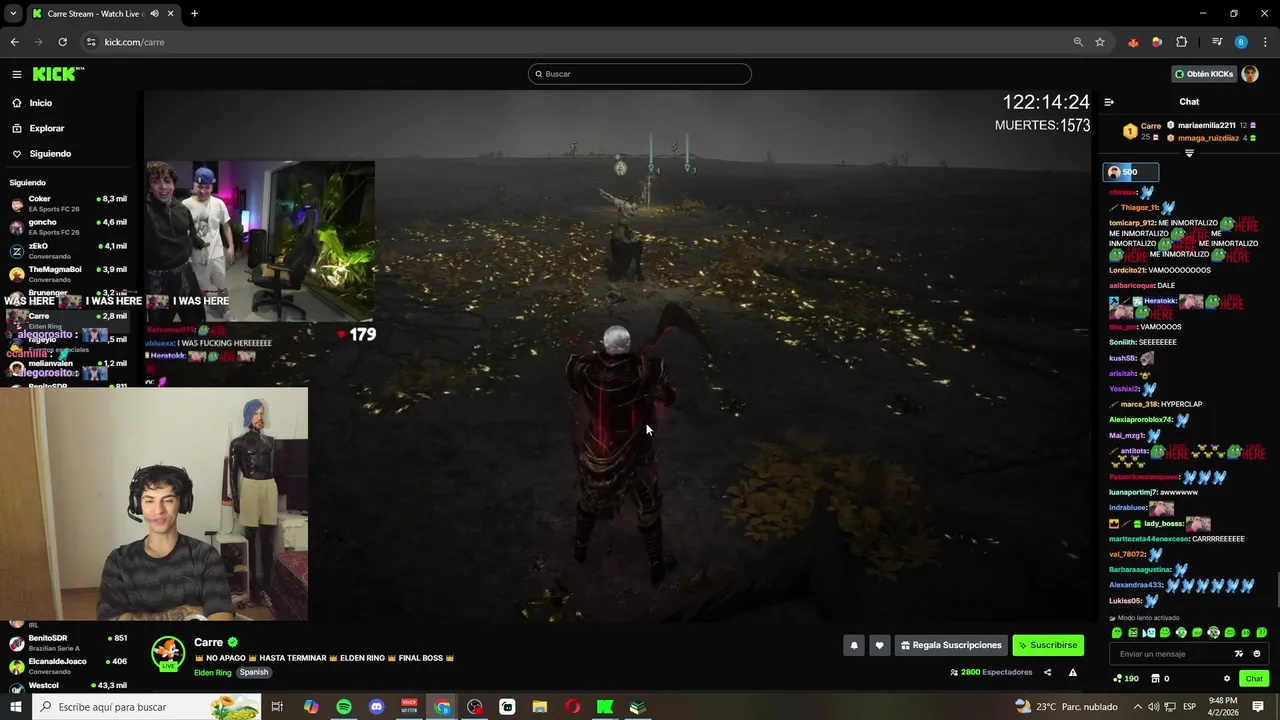Open media control button in Chrome

pyautogui.click(x=1217, y=42)
